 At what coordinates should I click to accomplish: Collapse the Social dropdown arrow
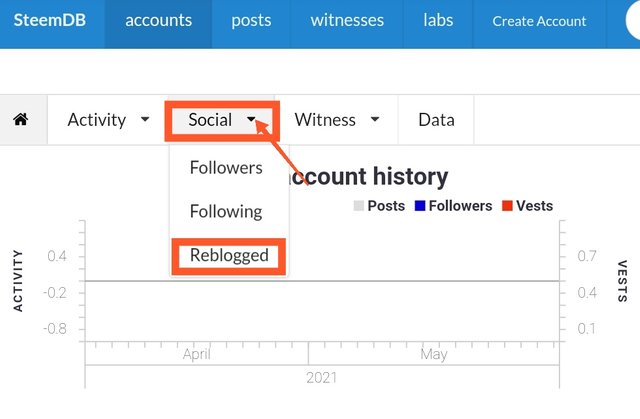point(251,120)
